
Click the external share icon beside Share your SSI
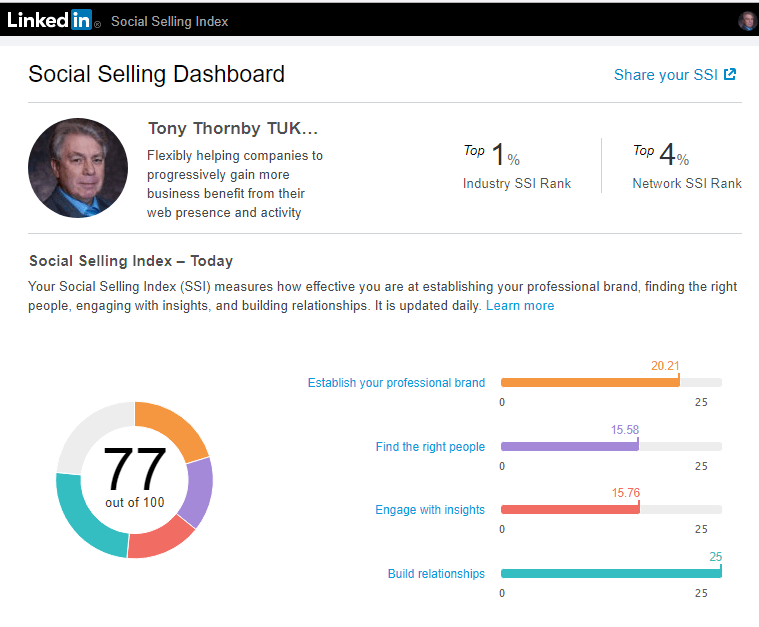tap(730, 74)
